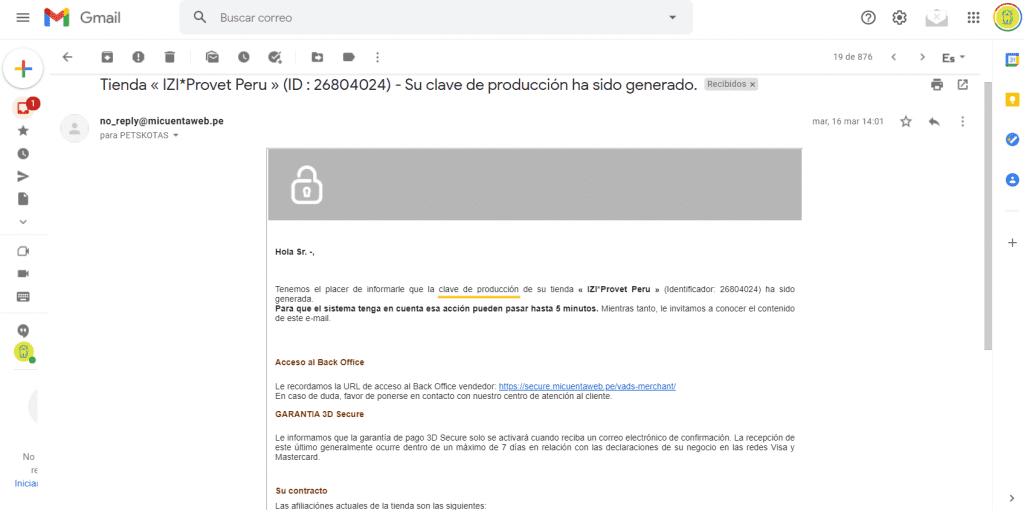Toggle the star on this message
This screenshot has height=510, width=1024.
coord(906,121)
